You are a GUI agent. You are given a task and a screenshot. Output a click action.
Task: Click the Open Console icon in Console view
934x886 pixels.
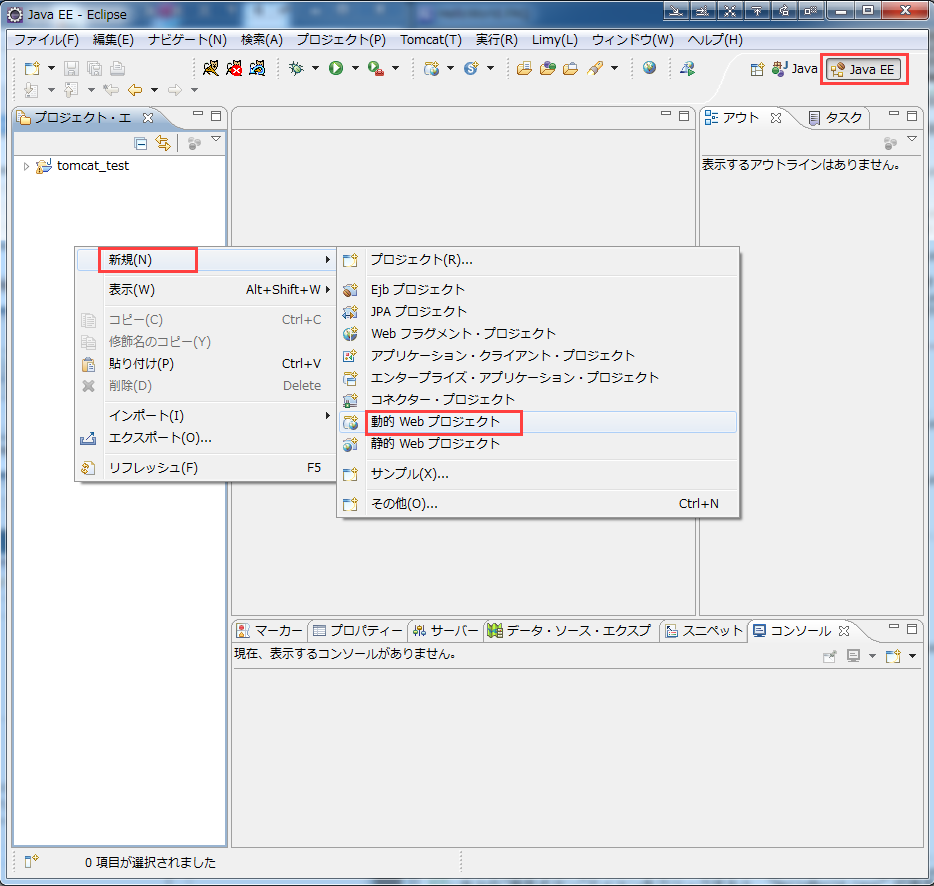[x=893, y=656]
